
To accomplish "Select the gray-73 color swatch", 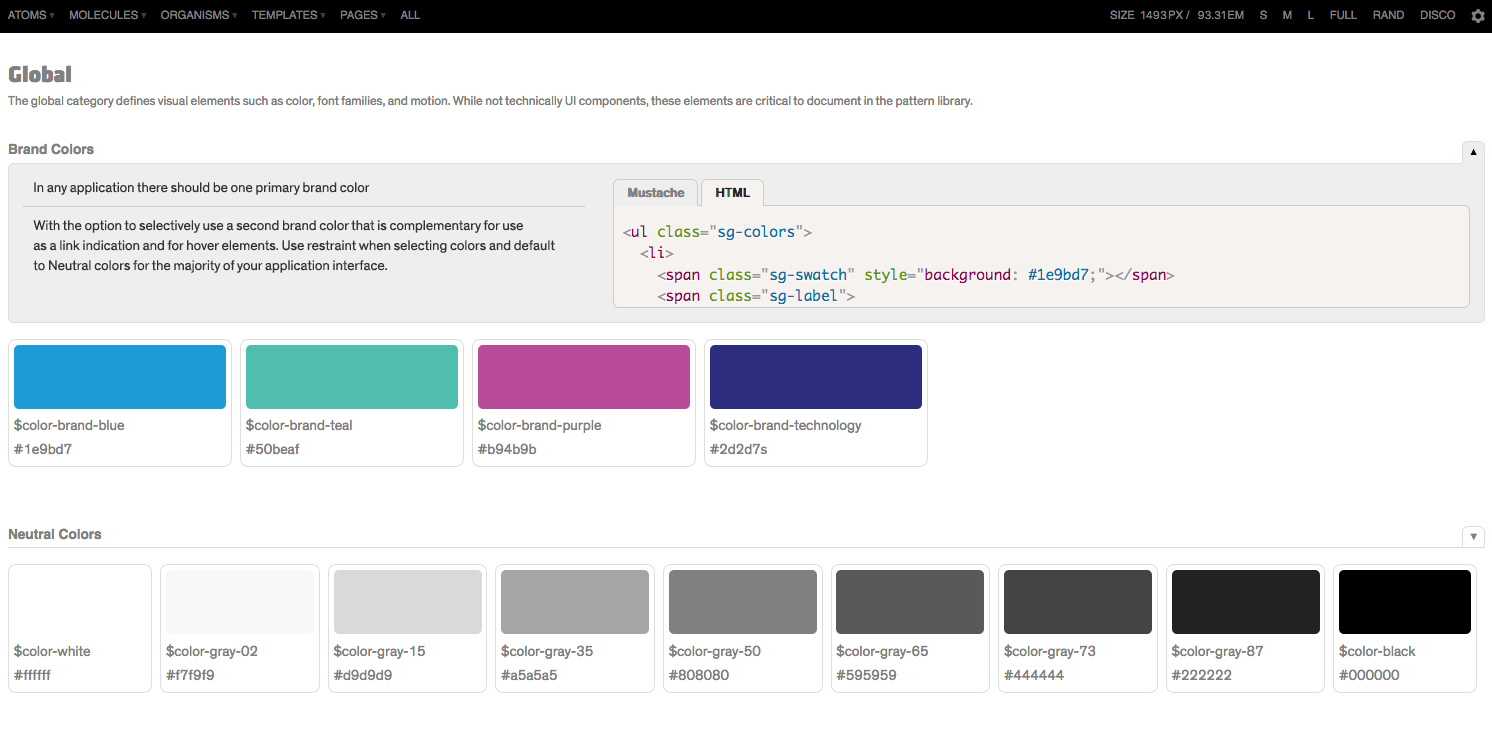I will [x=1078, y=602].
